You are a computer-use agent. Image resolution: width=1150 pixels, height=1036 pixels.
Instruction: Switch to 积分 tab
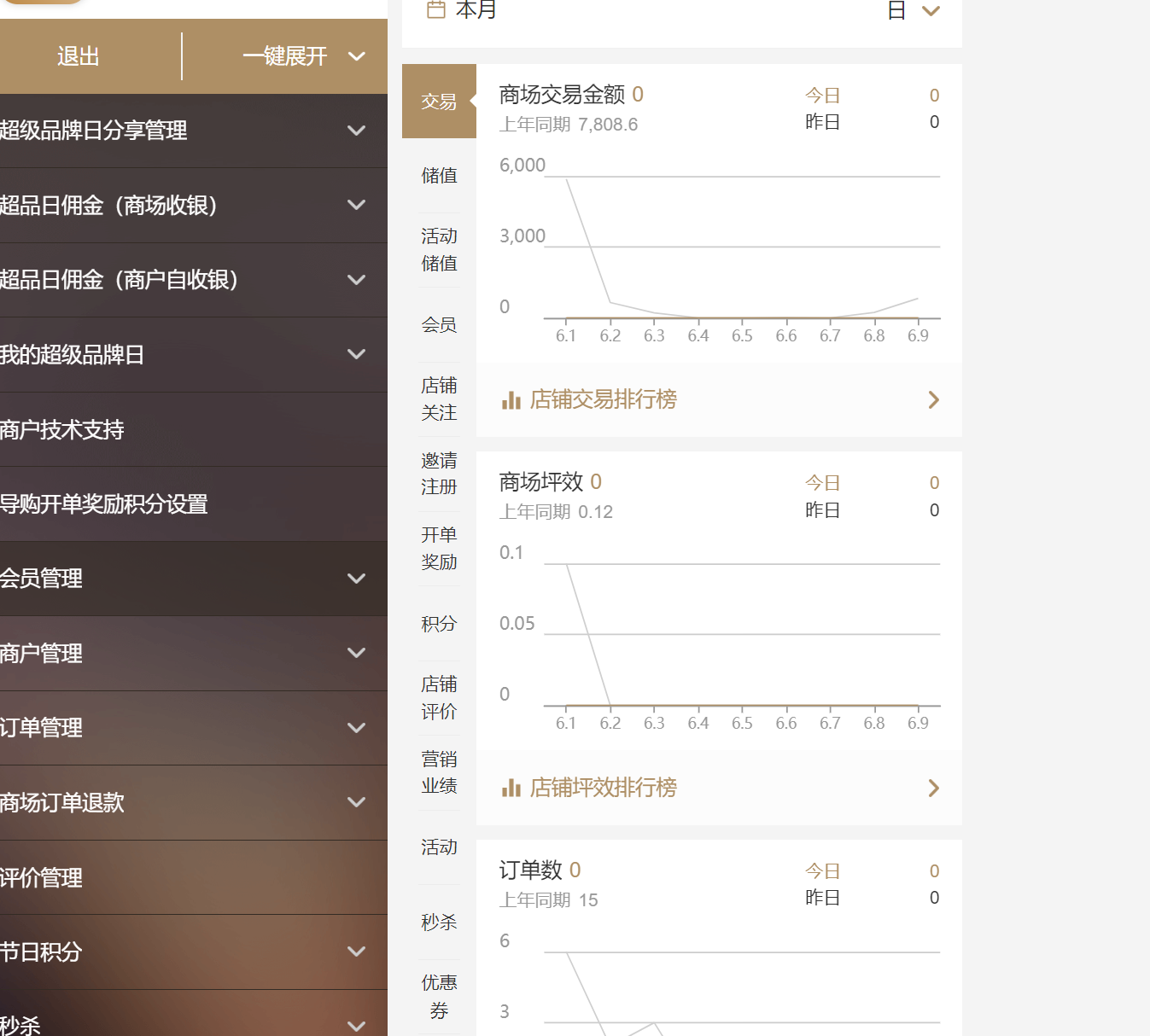point(439,624)
